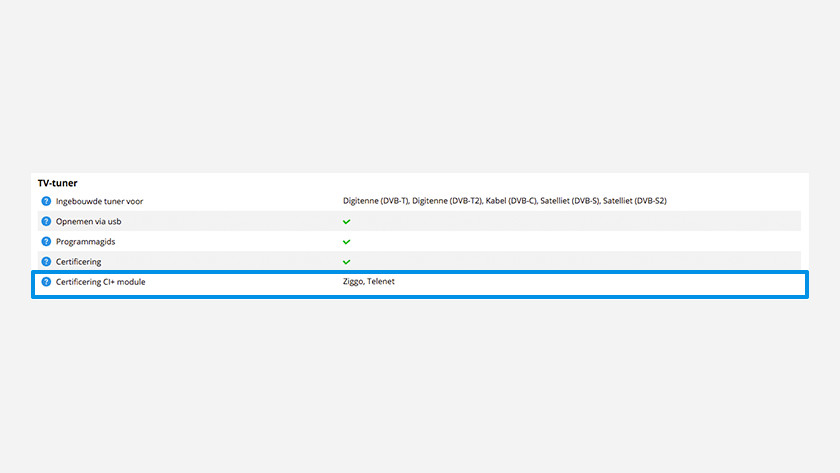Click the Ziggo provider value

click(353, 282)
